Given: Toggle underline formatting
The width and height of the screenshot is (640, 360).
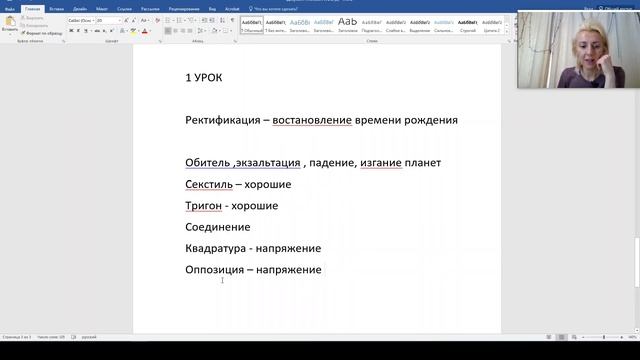Looking at the screenshot, I should click(x=86, y=31).
